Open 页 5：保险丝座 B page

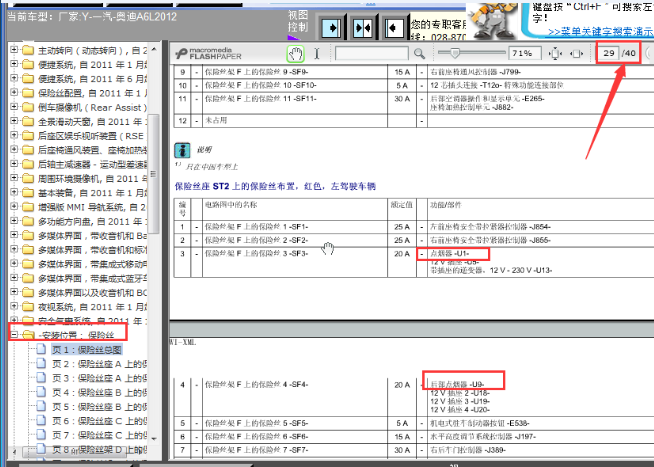coord(99,407)
